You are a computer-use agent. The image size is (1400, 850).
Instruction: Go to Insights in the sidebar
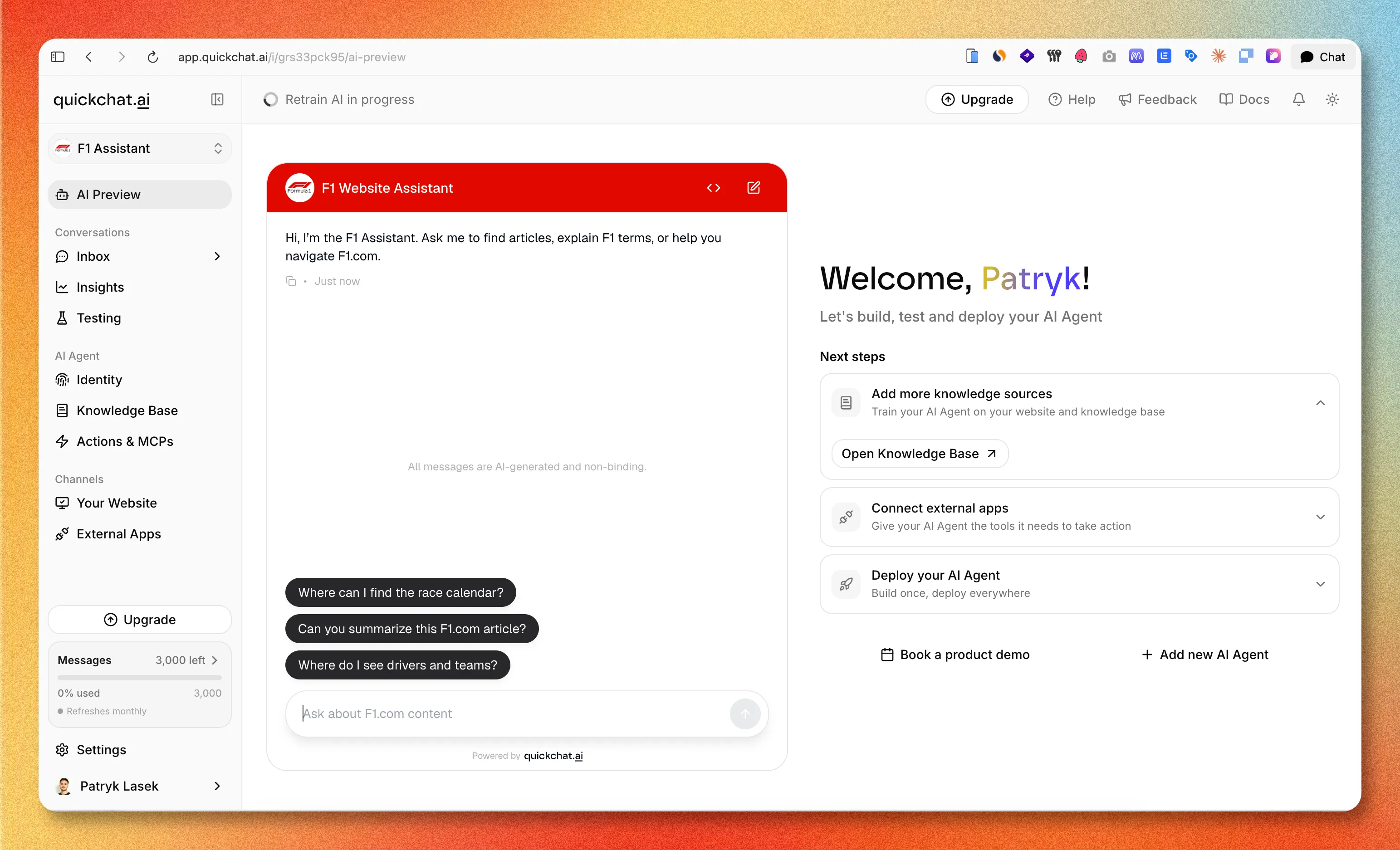[x=140, y=287]
